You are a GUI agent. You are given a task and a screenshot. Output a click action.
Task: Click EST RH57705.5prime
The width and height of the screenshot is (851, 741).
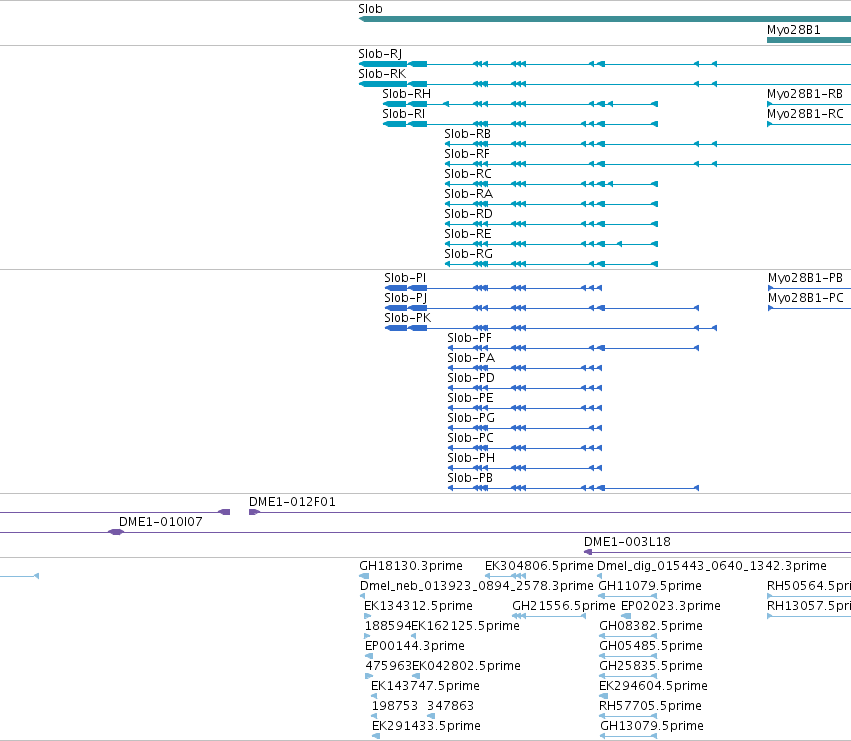pos(650,707)
